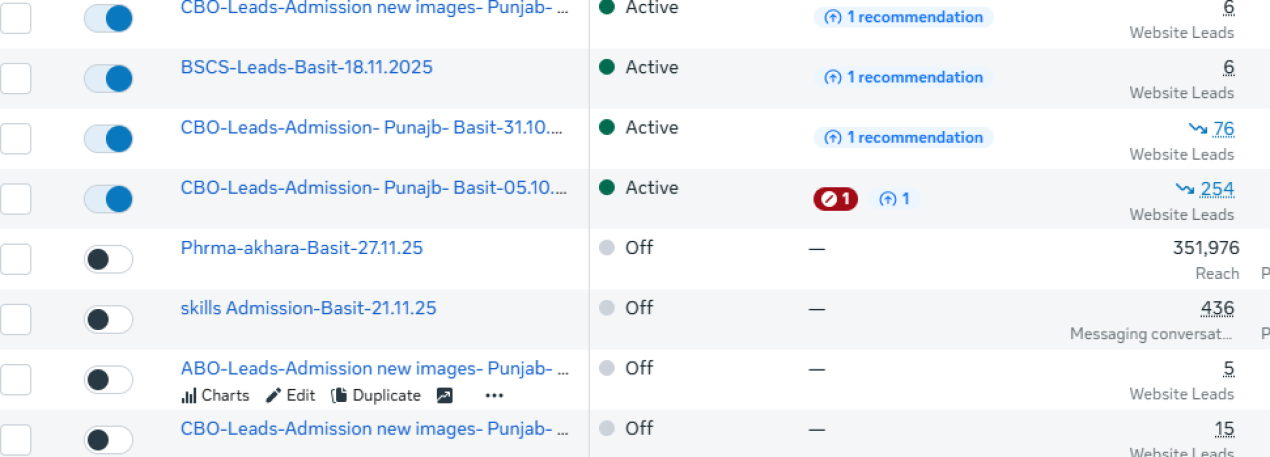The width and height of the screenshot is (1270, 457).
Task: Duplicate the ABO-Leads-Admission campaign
Action: click(376, 396)
